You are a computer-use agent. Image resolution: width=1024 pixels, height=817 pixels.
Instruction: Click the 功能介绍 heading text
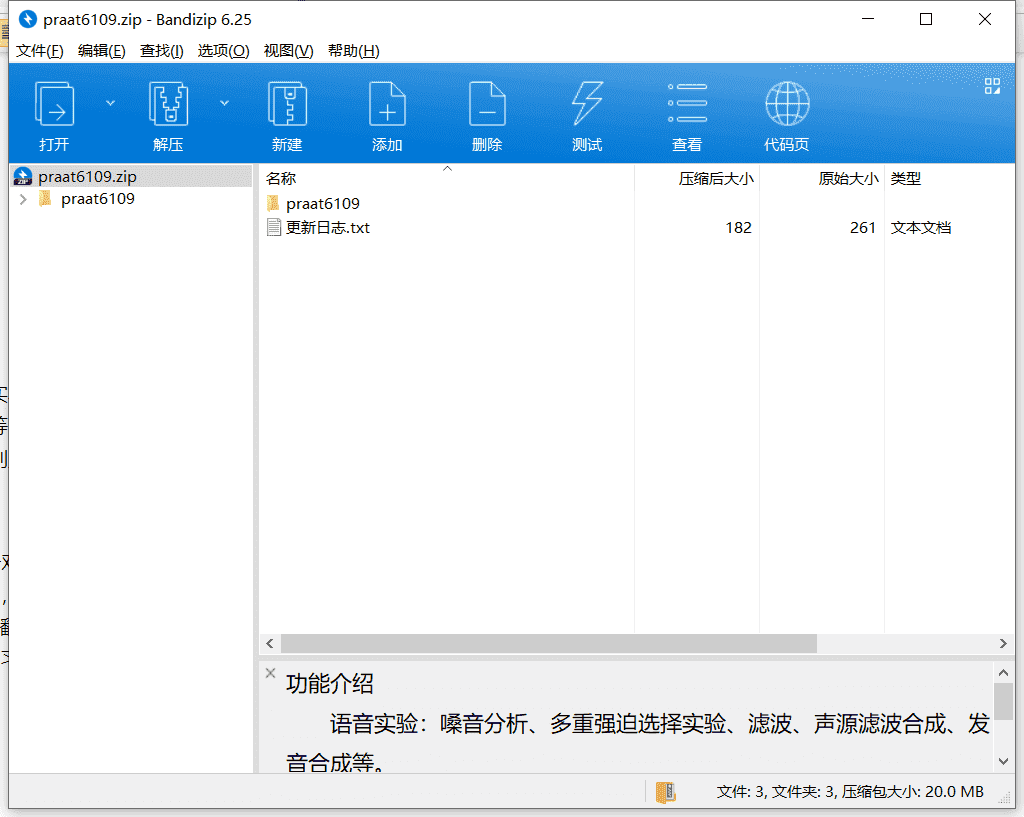click(x=330, y=684)
